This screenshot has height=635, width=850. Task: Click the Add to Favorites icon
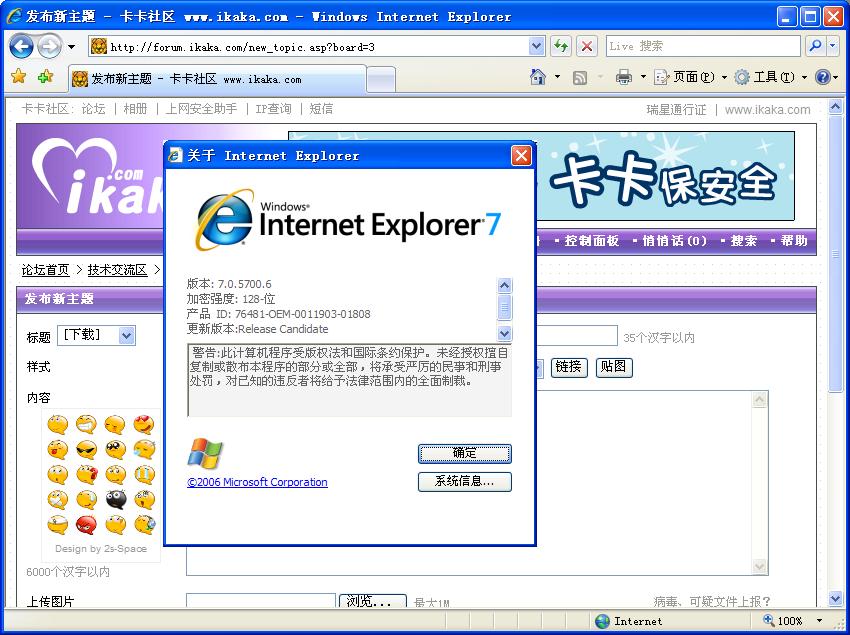pos(46,76)
